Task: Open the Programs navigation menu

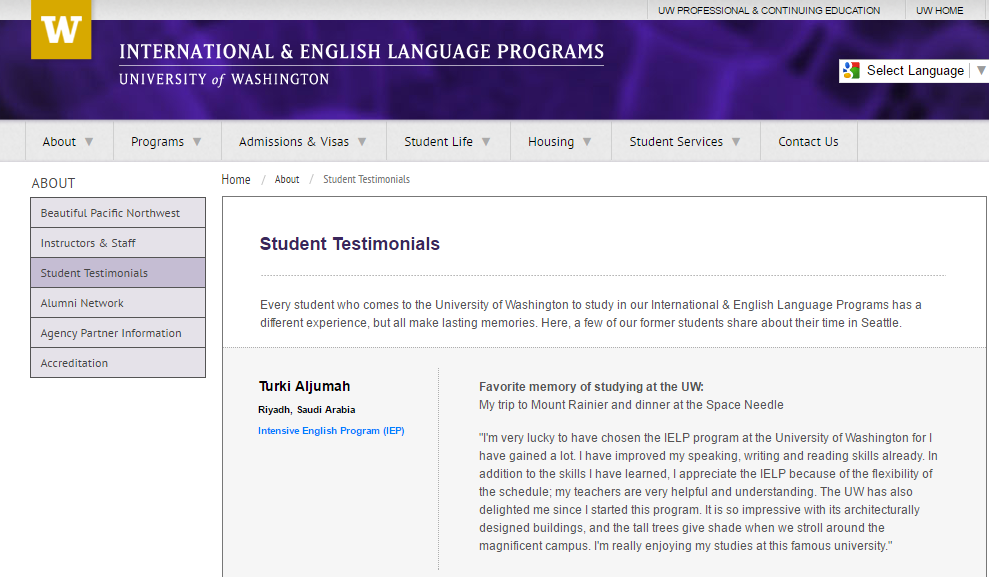Action: point(158,142)
